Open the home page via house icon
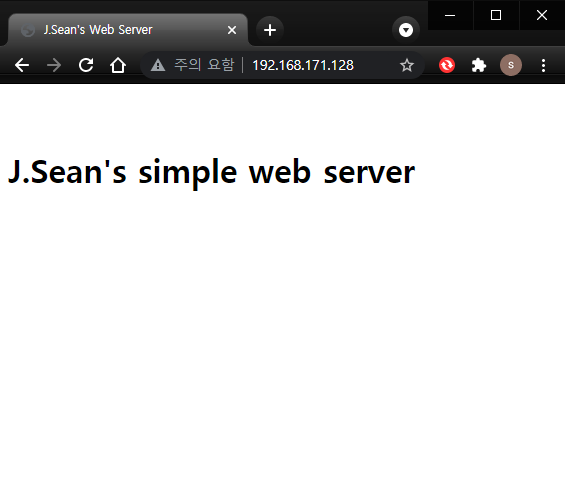 (x=118, y=65)
